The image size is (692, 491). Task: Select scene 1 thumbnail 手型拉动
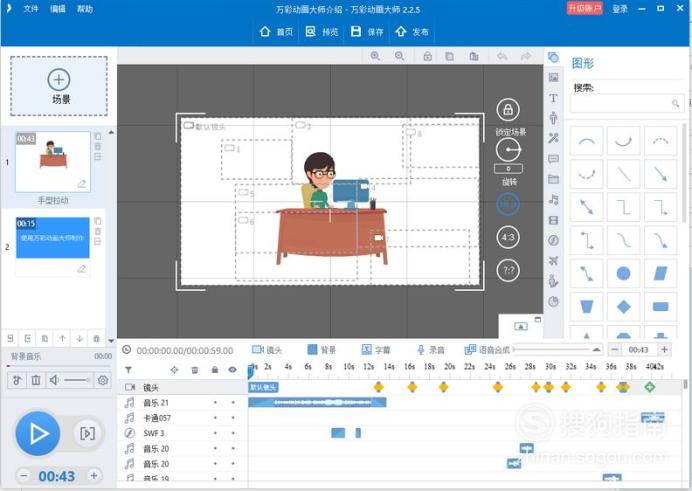[53, 162]
